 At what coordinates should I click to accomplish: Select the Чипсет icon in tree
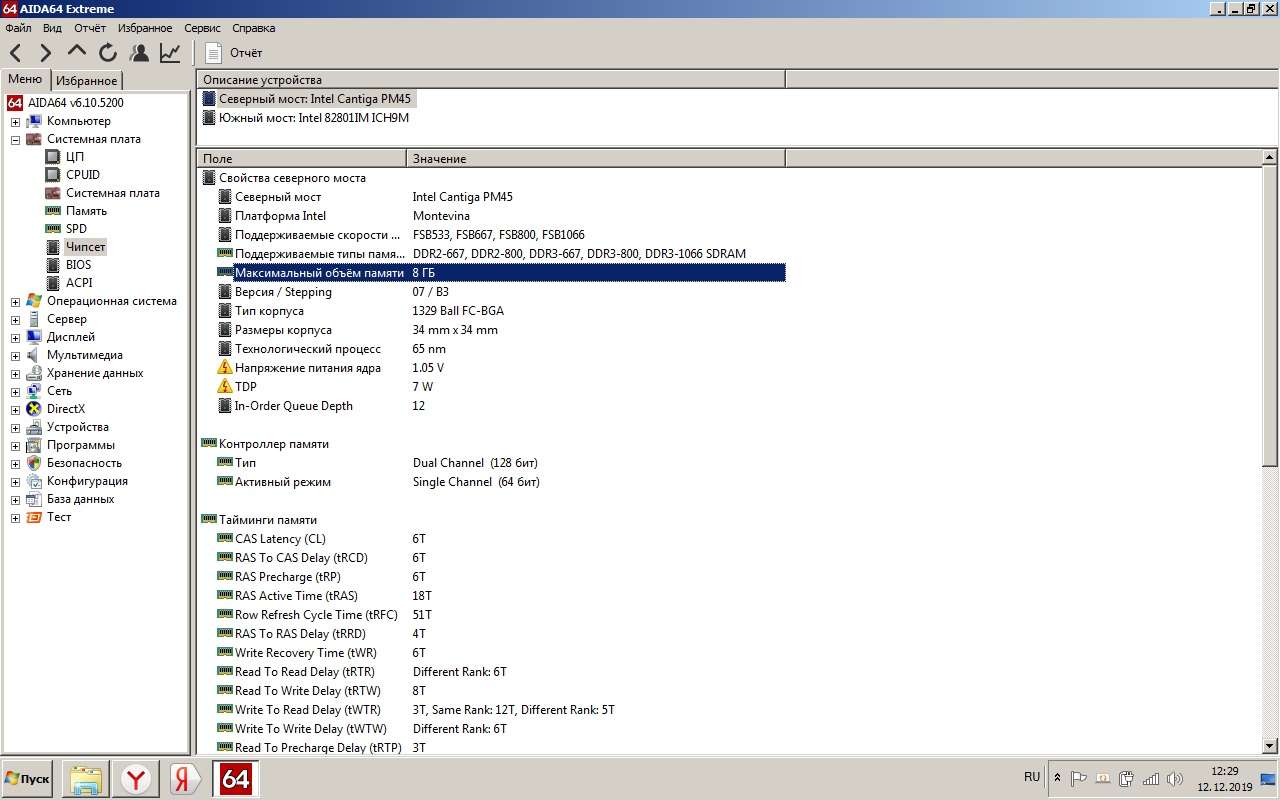pos(53,247)
